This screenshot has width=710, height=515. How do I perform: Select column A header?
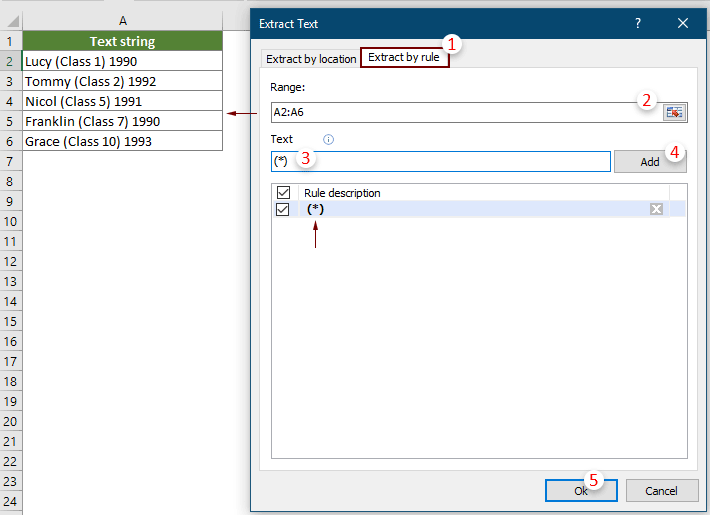click(x=122, y=21)
